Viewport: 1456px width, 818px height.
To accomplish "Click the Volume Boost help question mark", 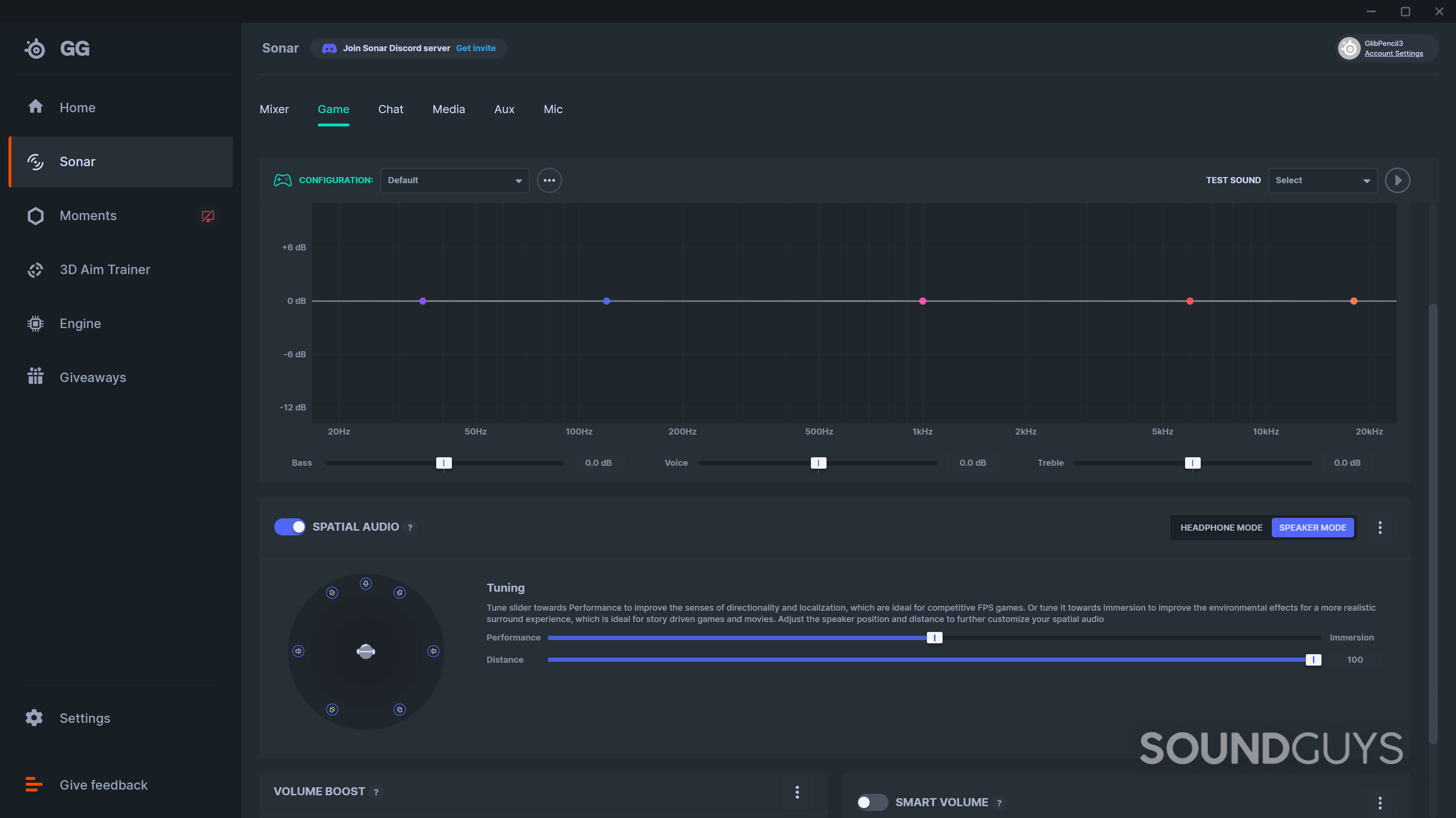I will coord(376,792).
